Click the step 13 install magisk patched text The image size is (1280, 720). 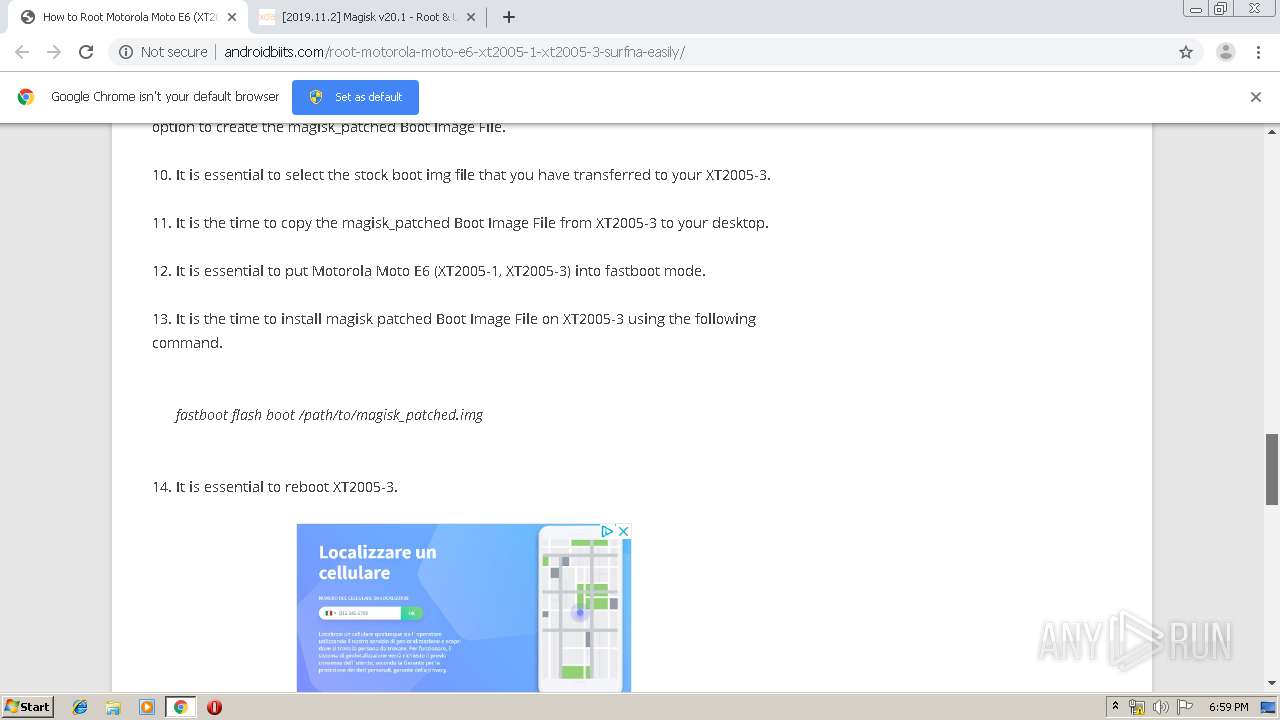pyautogui.click(x=454, y=331)
